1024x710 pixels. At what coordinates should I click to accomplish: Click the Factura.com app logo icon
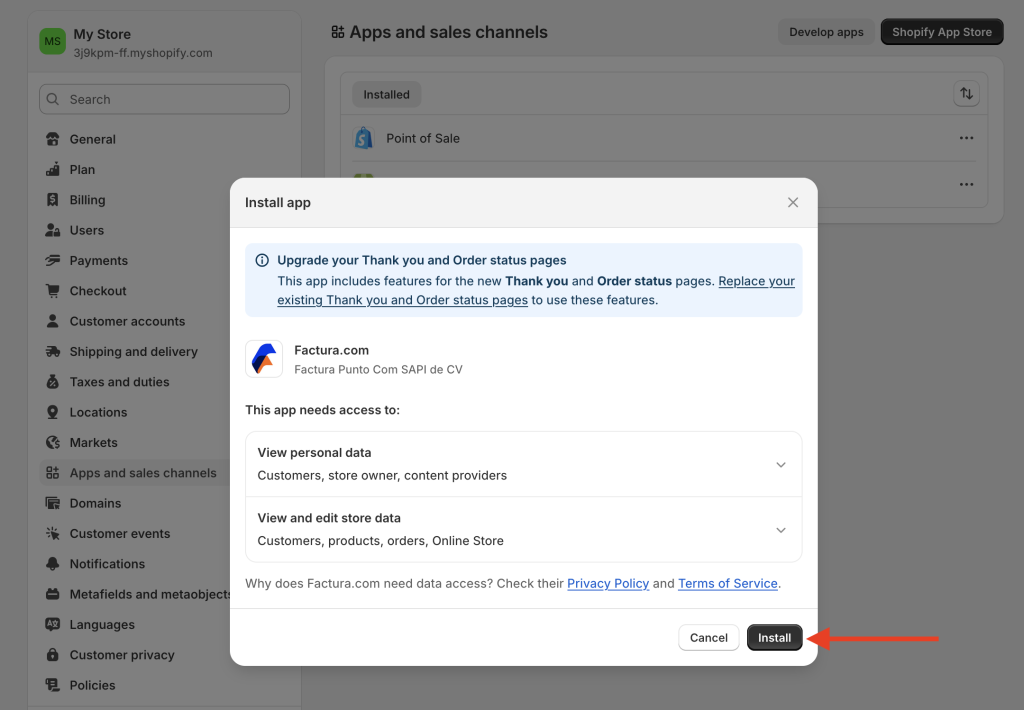point(264,359)
